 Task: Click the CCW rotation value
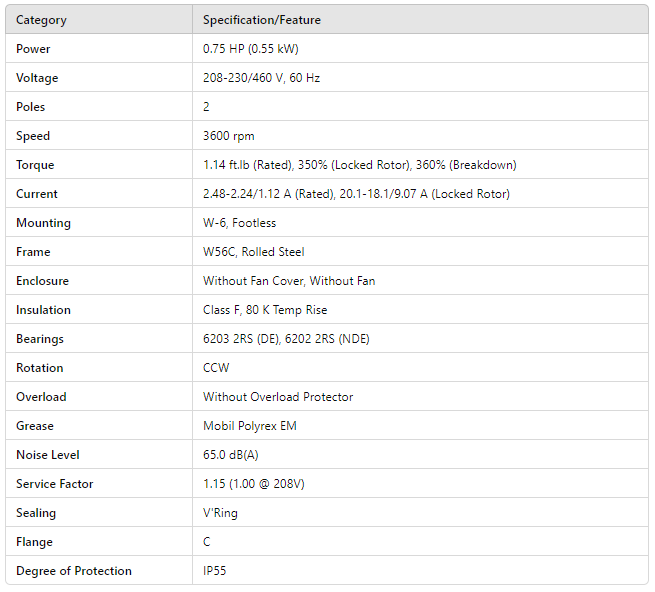coord(217,368)
